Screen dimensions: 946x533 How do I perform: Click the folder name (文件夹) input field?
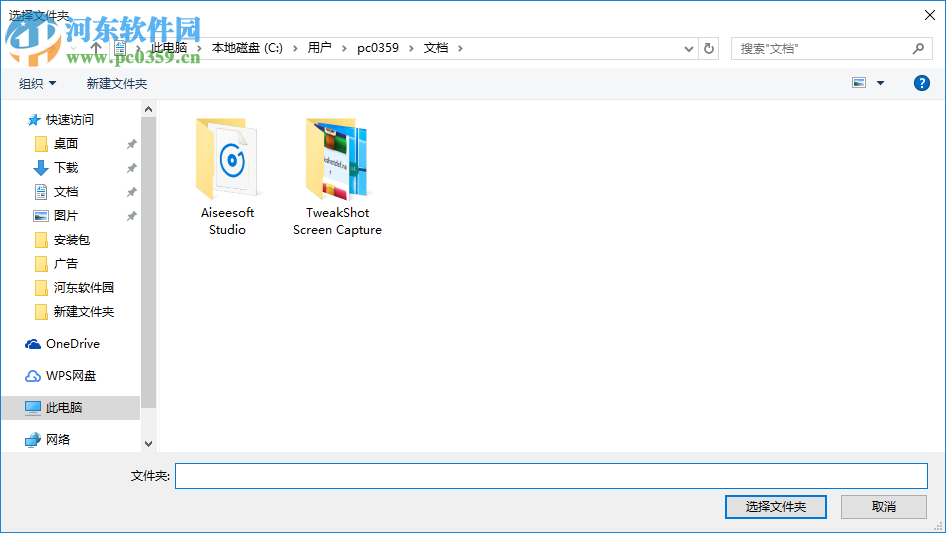[x=551, y=476]
